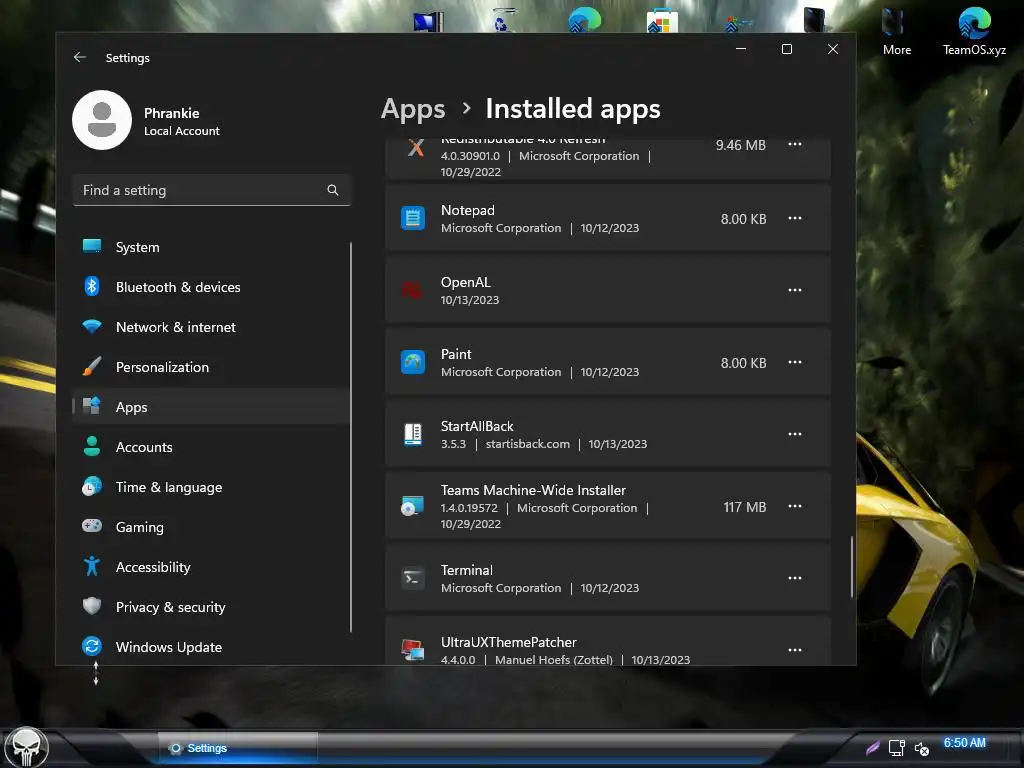
Task: Click the network tray icon
Action: (897, 748)
